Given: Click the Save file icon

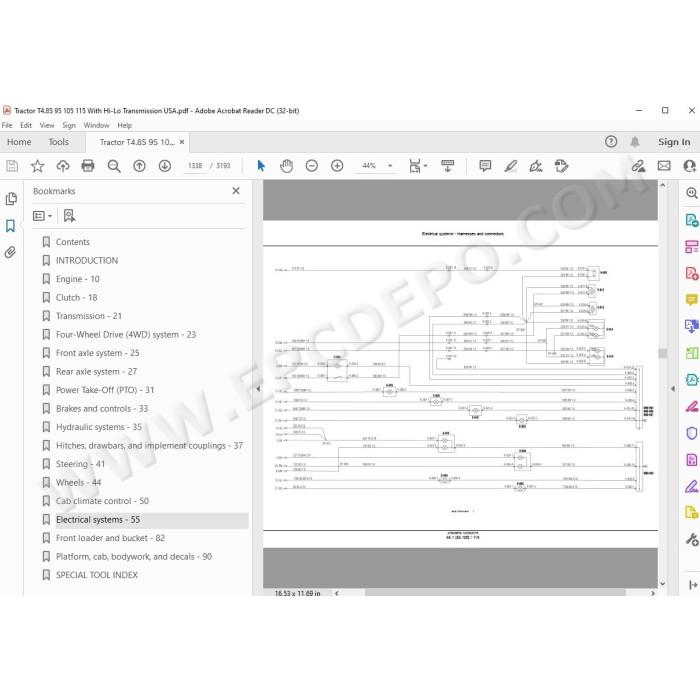Looking at the screenshot, I should tap(12, 166).
